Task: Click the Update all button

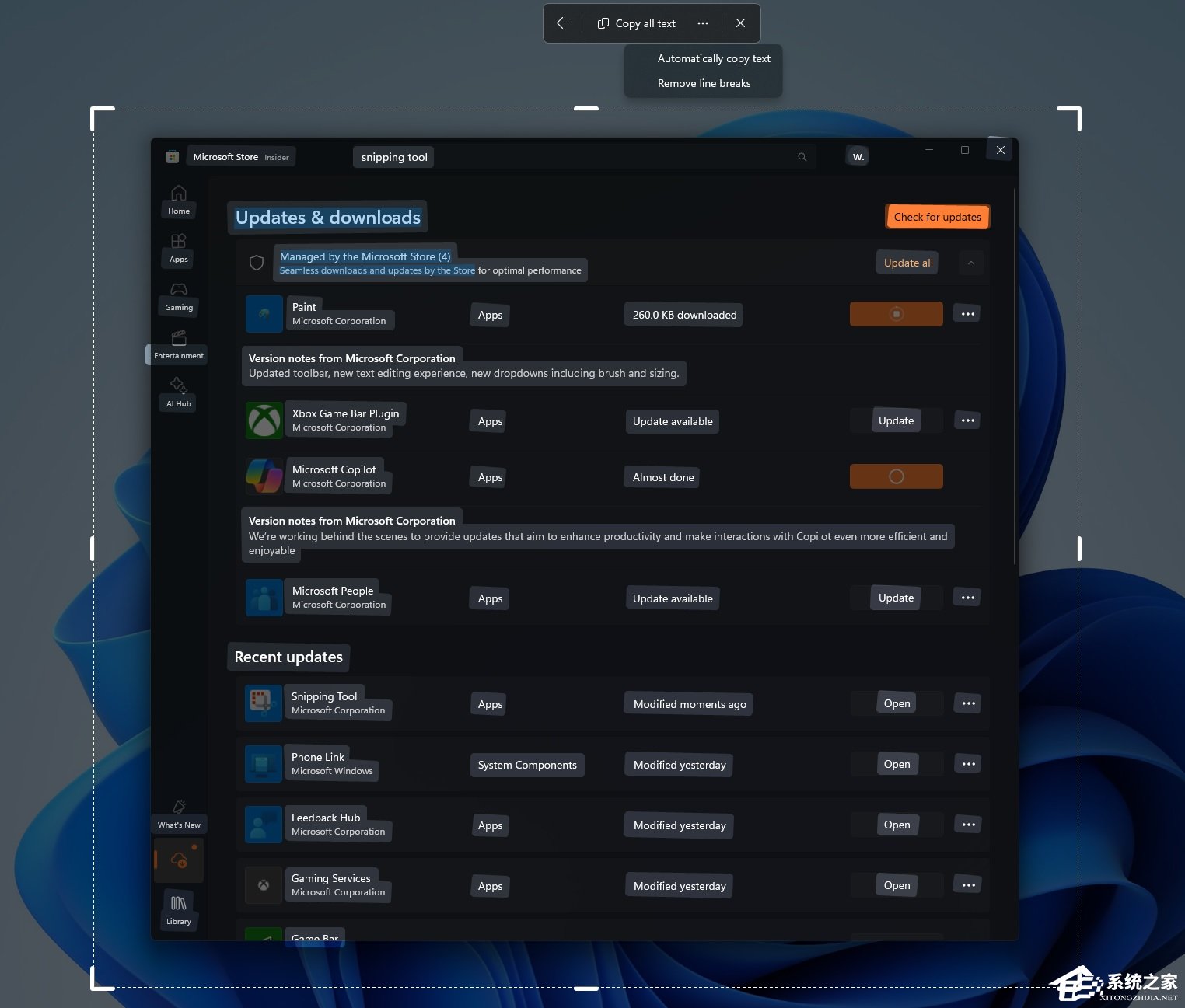Action: (x=908, y=263)
